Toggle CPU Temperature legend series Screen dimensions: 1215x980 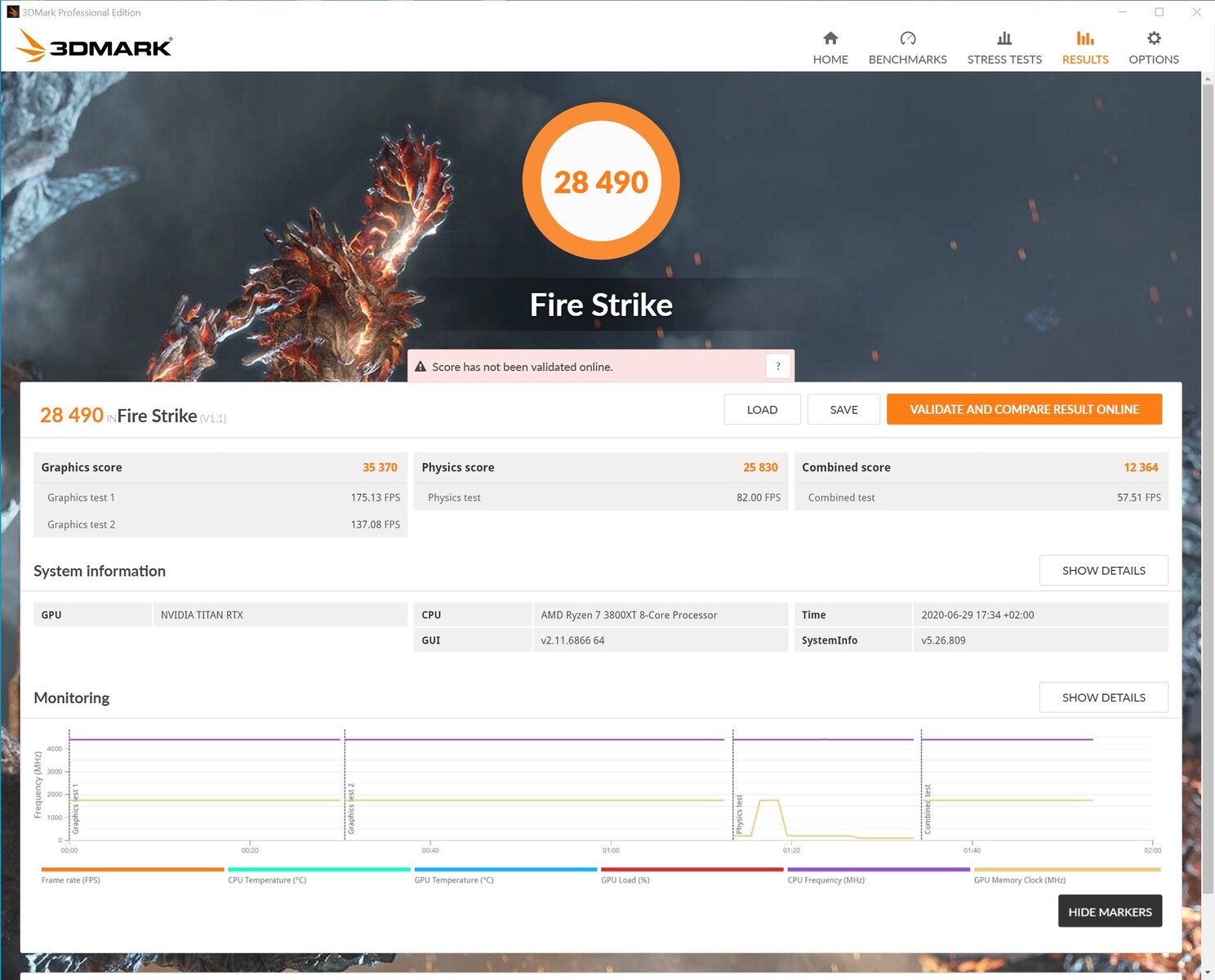click(318, 875)
